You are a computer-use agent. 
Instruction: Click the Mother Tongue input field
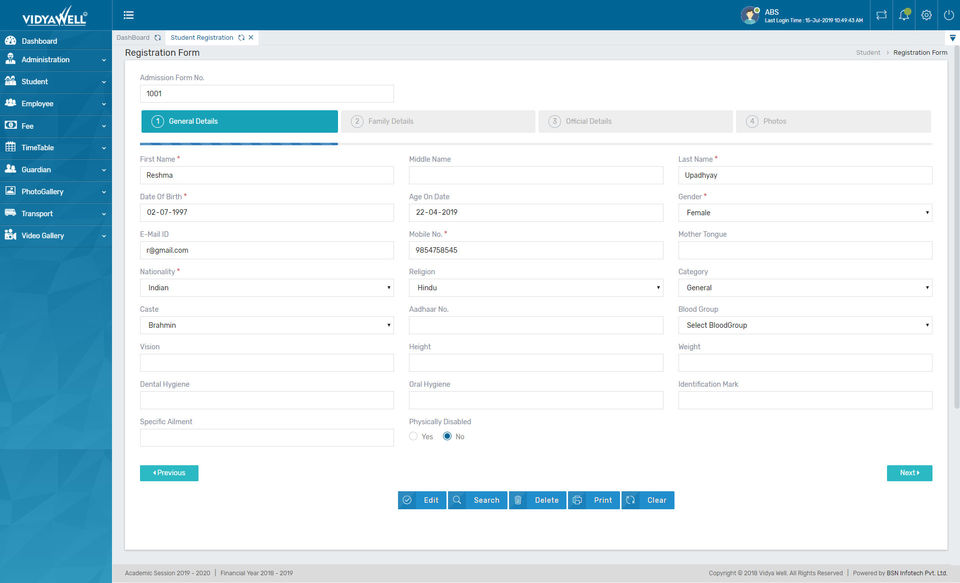[805, 250]
